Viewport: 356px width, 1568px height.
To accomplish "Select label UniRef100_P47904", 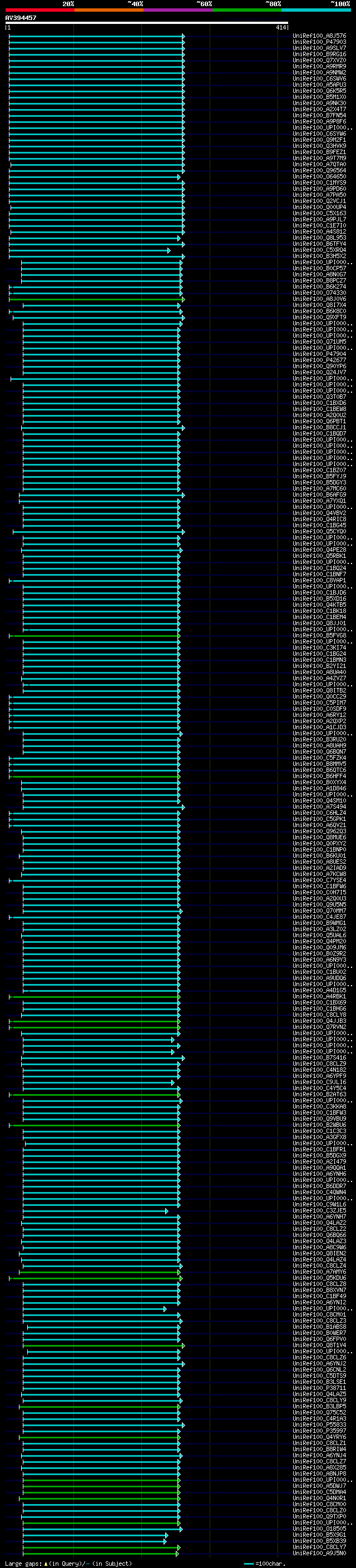I will (319, 354).
